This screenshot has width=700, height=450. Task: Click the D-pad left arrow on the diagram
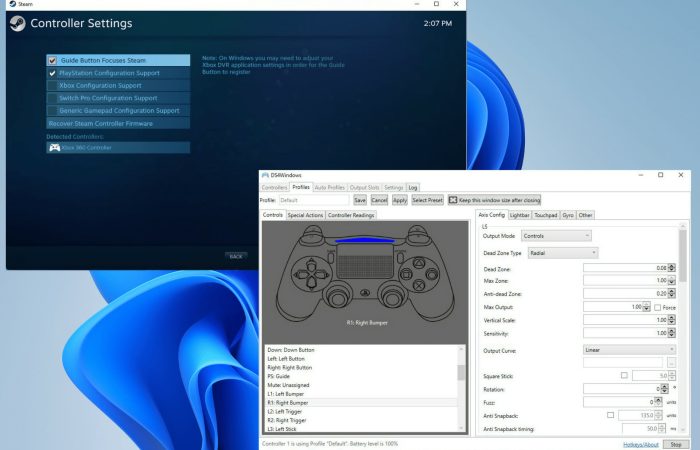tap(302, 274)
